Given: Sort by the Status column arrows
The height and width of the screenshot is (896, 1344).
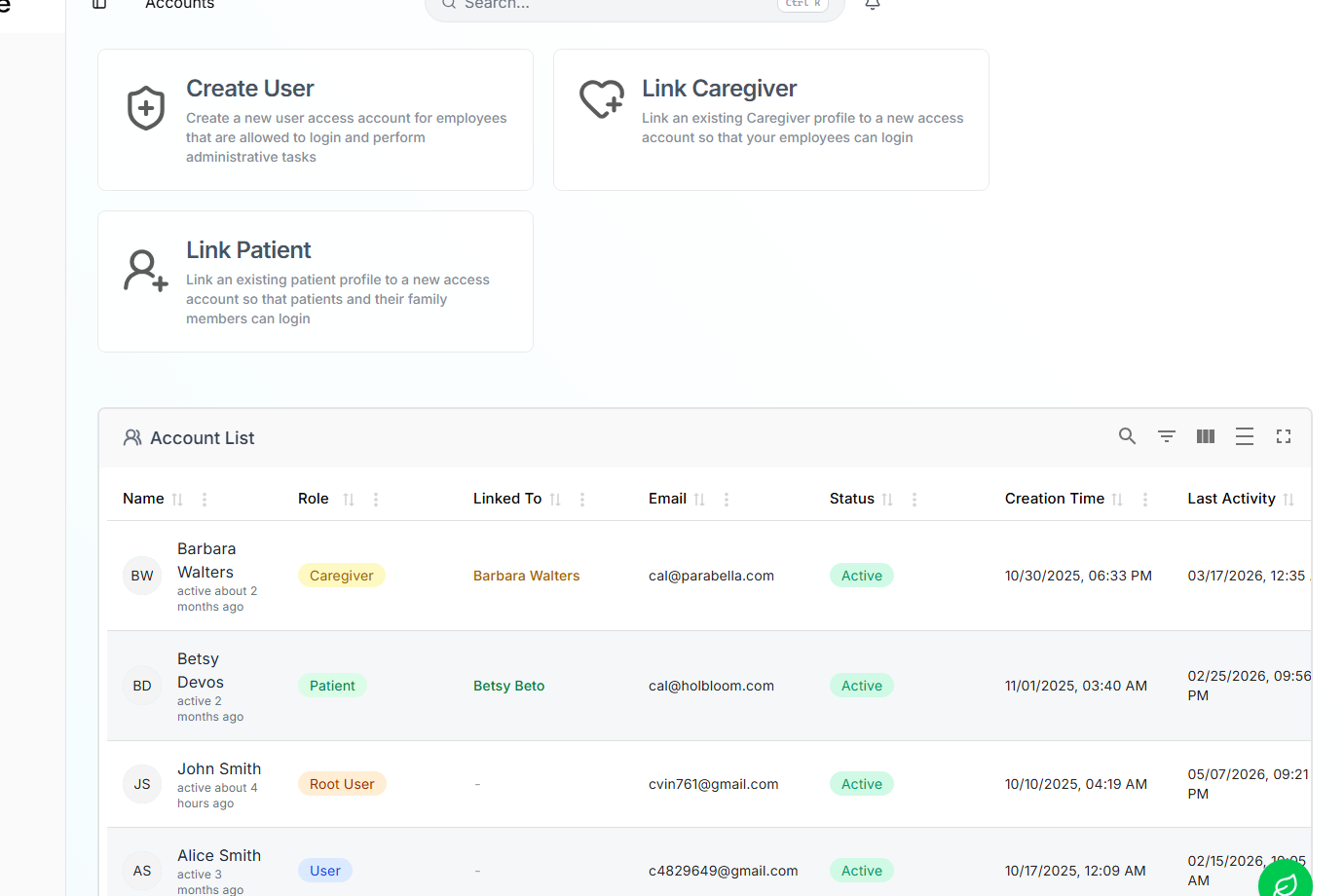Looking at the screenshot, I should pos(887,500).
